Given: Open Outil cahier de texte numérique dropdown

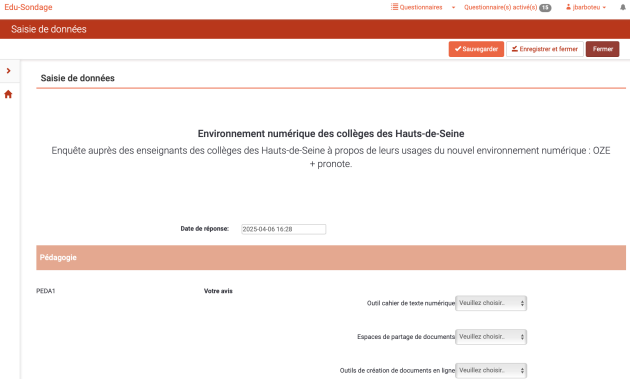Looking at the screenshot, I should (491, 303).
